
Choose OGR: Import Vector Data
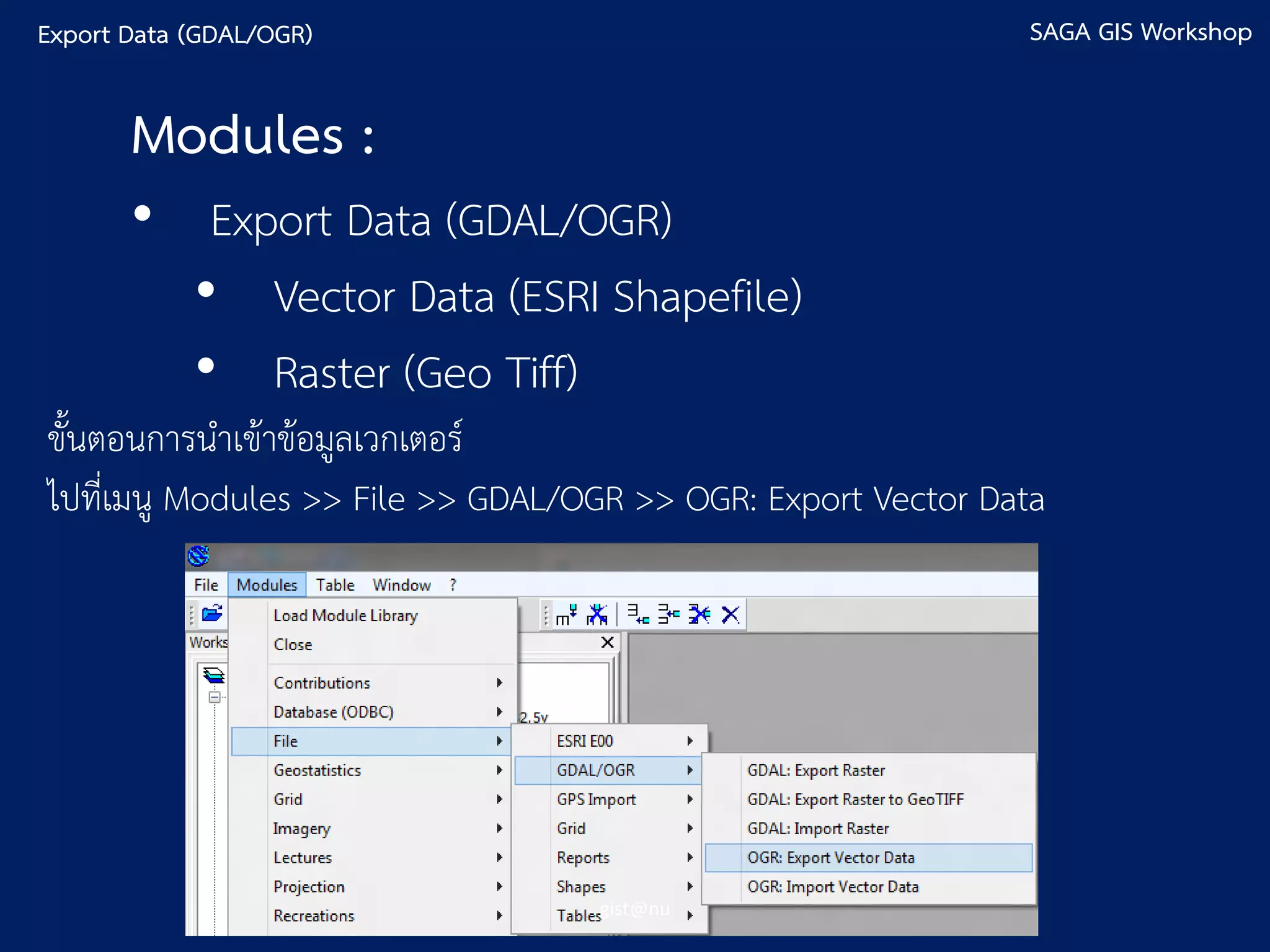coord(869,887)
